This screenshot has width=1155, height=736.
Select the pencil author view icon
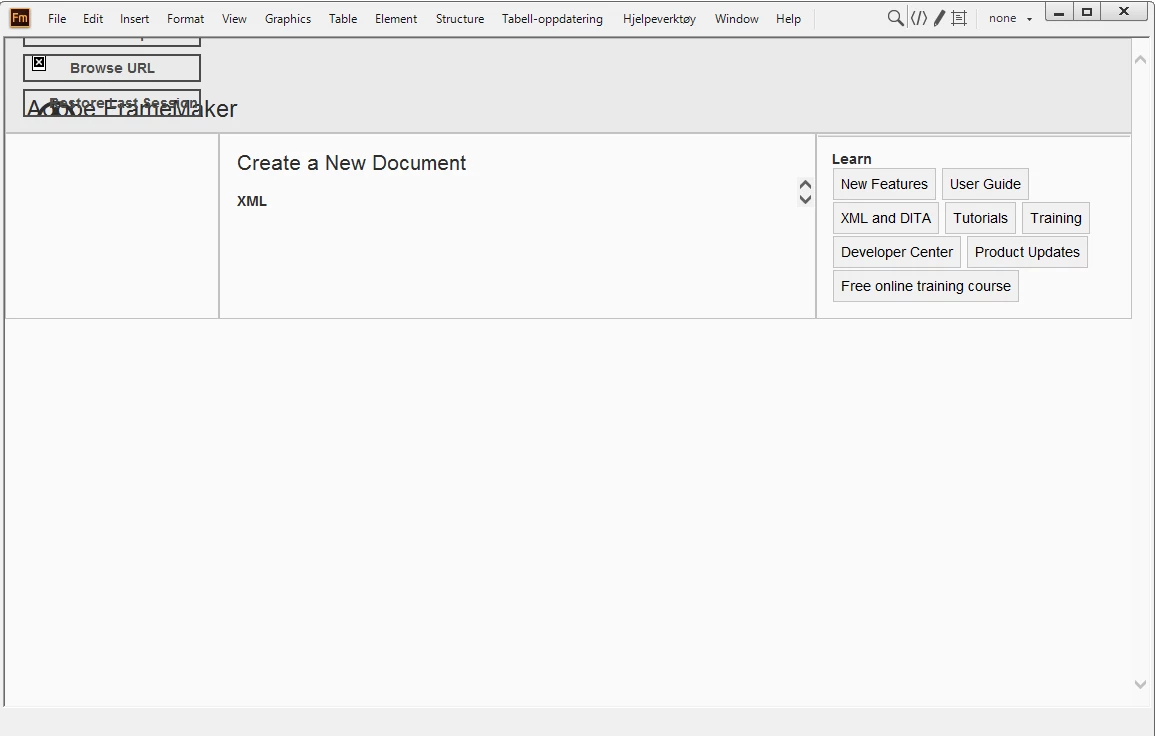[939, 18]
